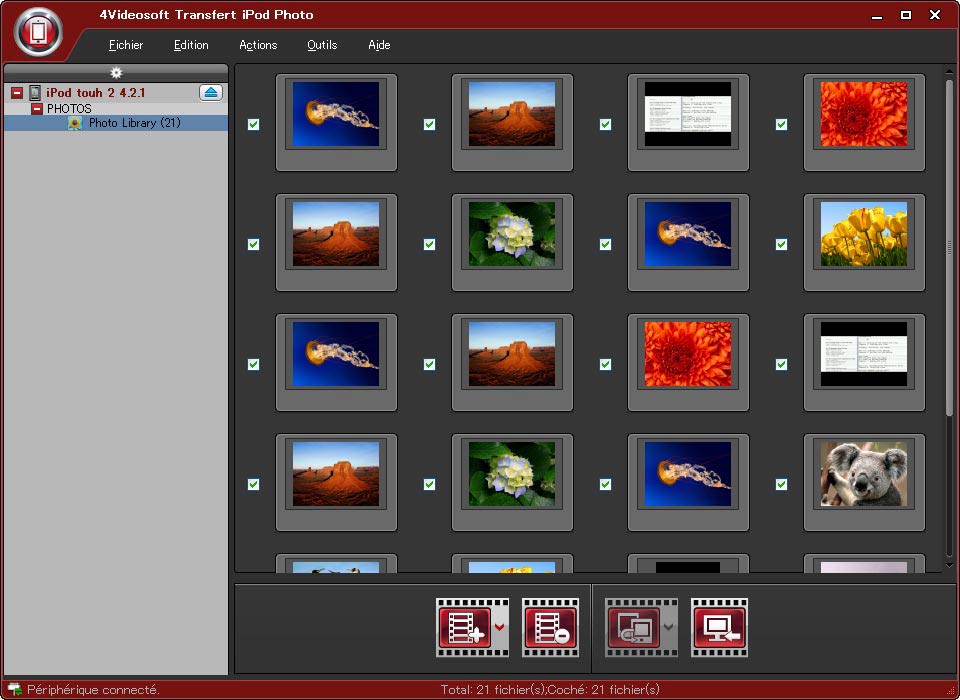Viewport: 960px width, 700px height.
Task: Uncheck the koala photo checkbox
Action: click(781, 484)
